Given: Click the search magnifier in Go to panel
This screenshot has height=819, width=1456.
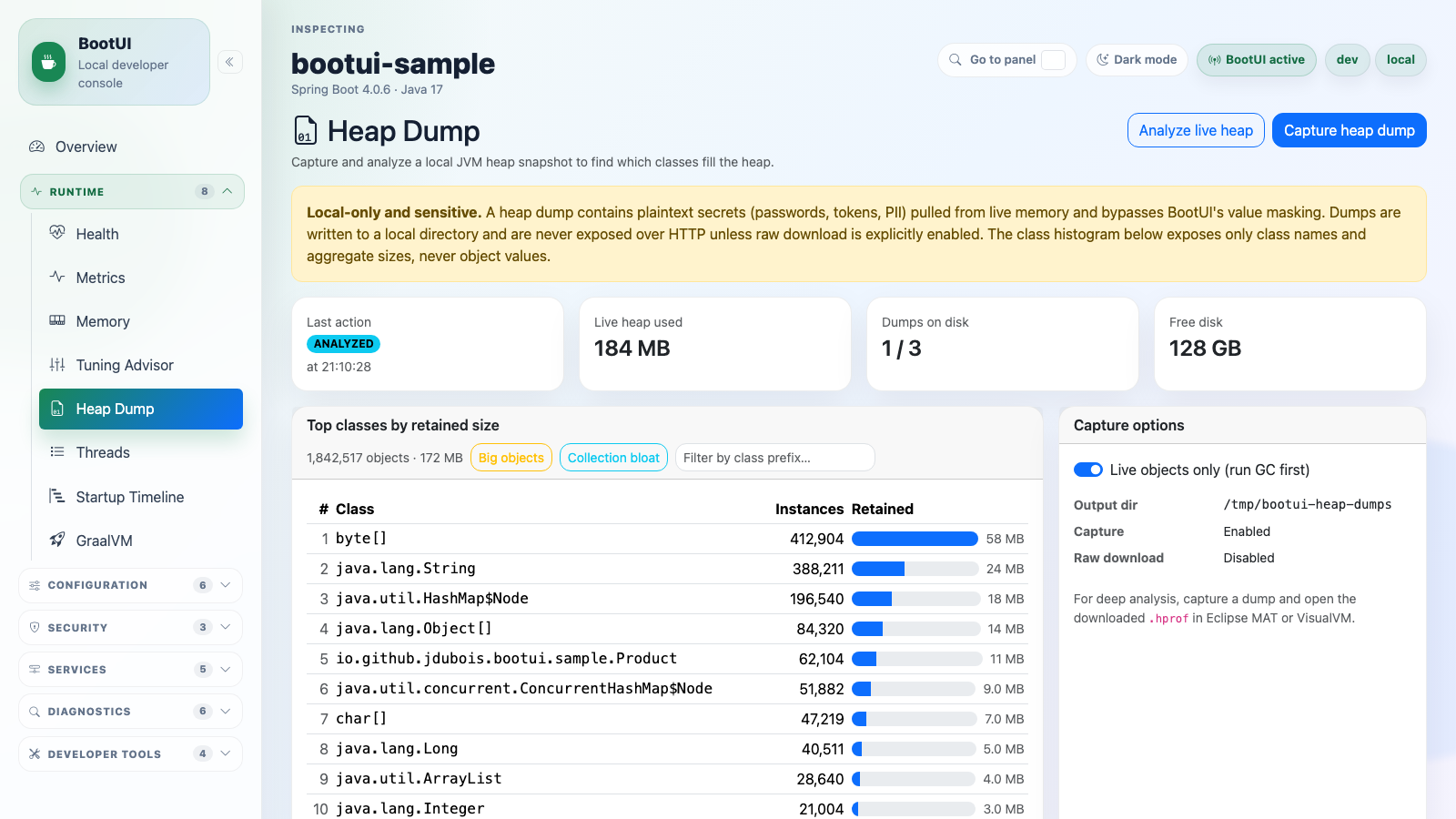Looking at the screenshot, I should pos(955,60).
